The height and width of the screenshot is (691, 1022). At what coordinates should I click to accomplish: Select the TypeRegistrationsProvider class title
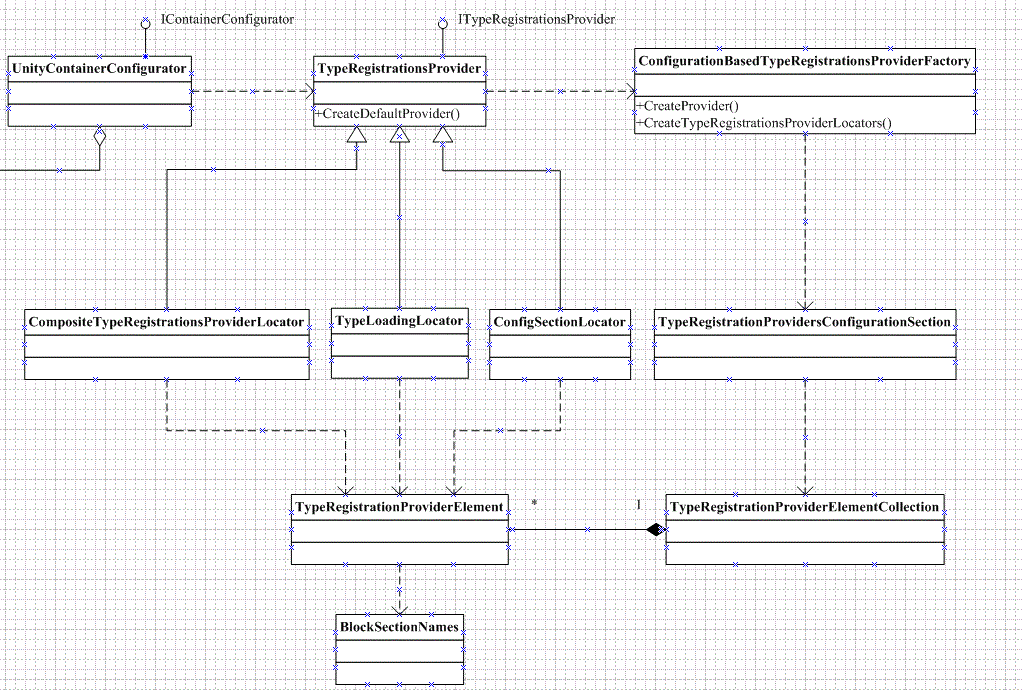click(400, 68)
